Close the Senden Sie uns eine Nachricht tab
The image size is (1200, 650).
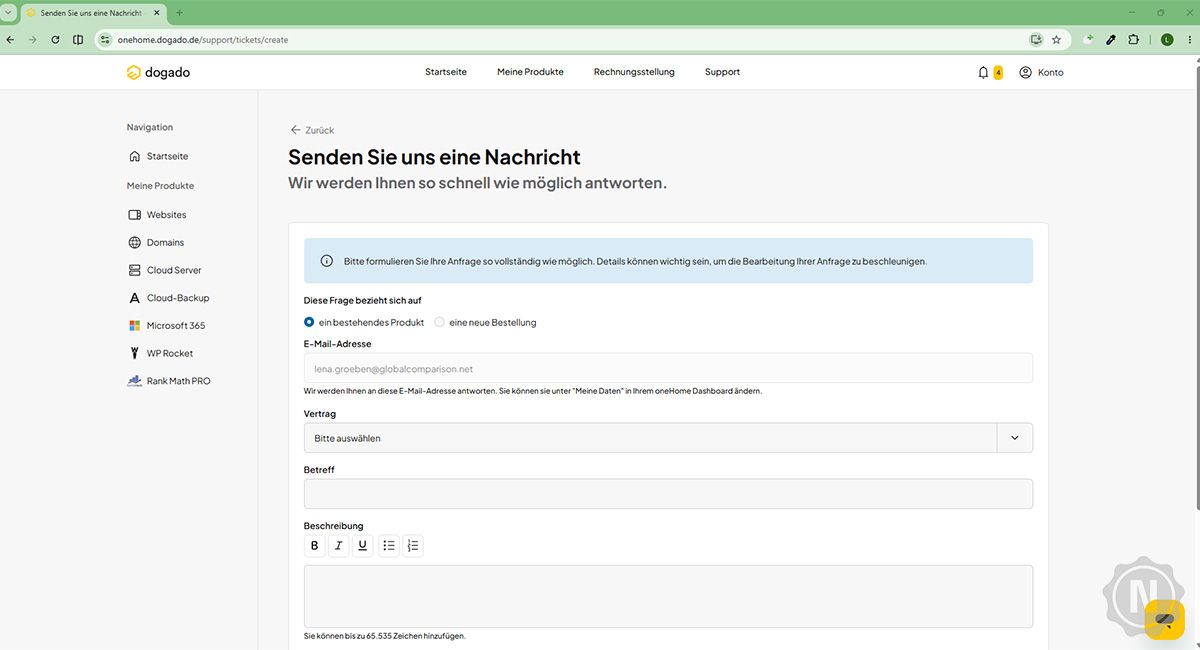point(156,13)
